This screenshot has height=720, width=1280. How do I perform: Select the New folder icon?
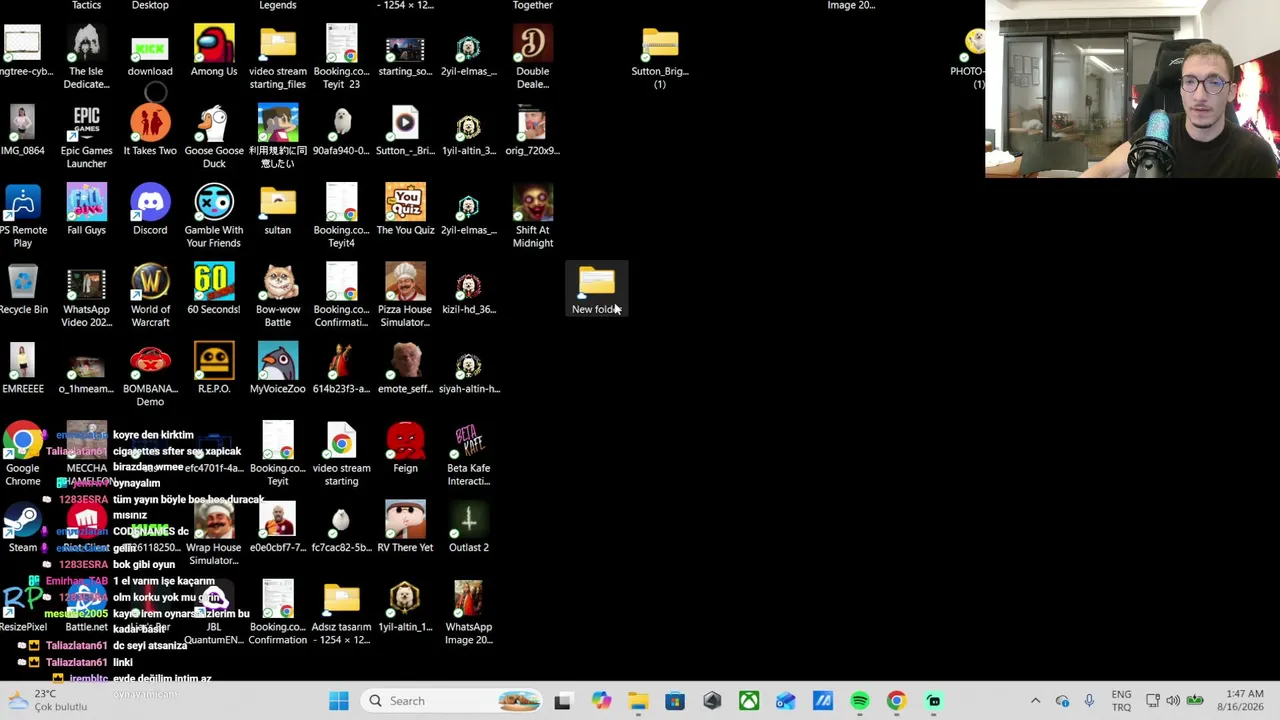tap(596, 290)
